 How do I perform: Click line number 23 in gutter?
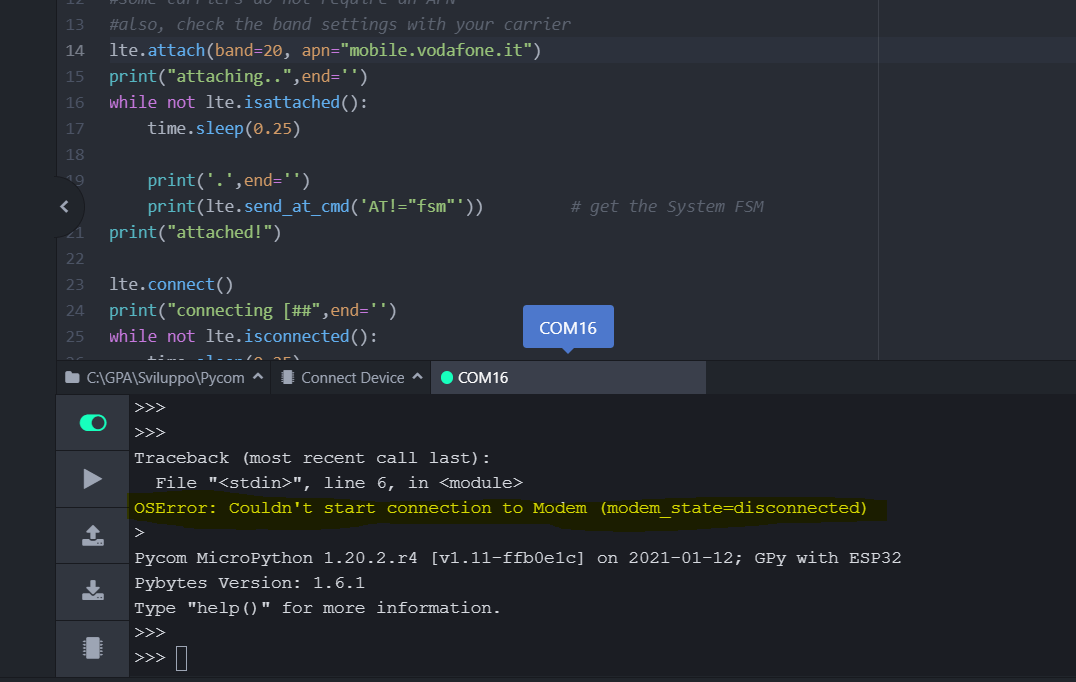coord(75,285)
